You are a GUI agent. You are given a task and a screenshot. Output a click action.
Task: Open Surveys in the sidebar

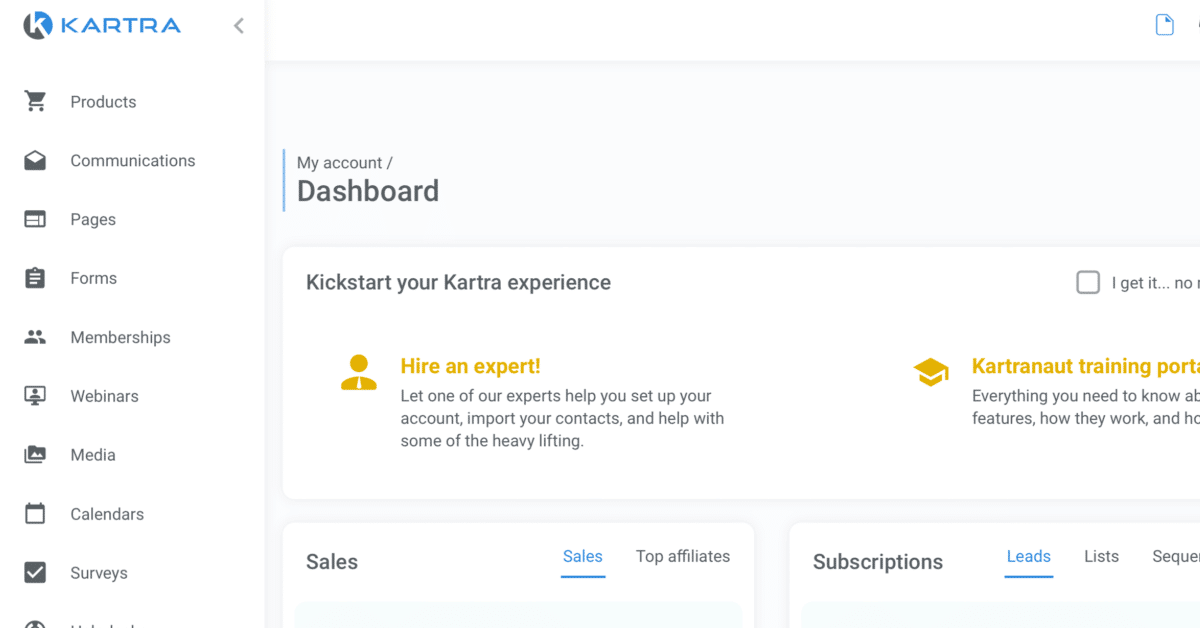coord(99,574)
